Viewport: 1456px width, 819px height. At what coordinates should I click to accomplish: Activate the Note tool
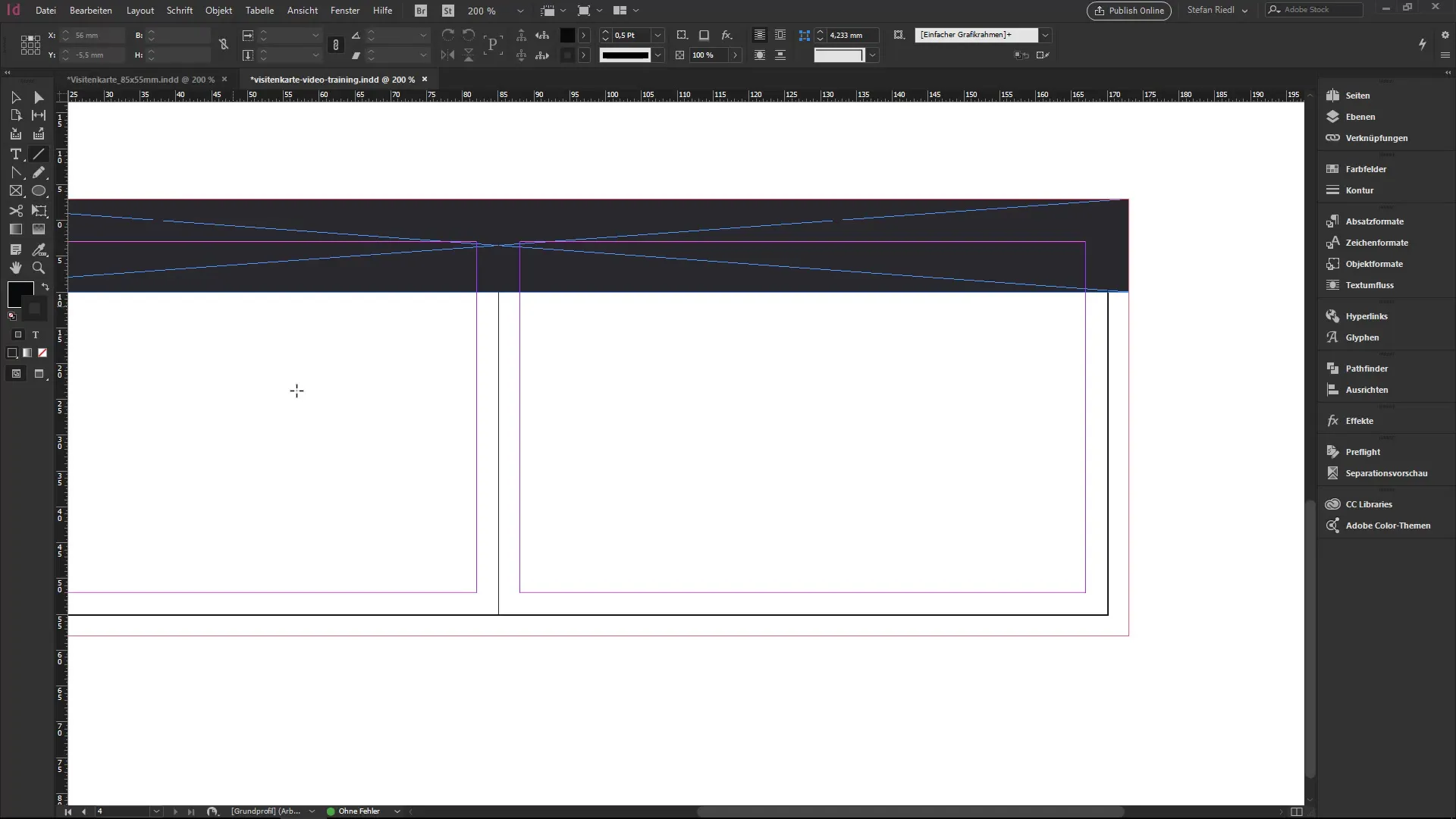pos(16,249)
